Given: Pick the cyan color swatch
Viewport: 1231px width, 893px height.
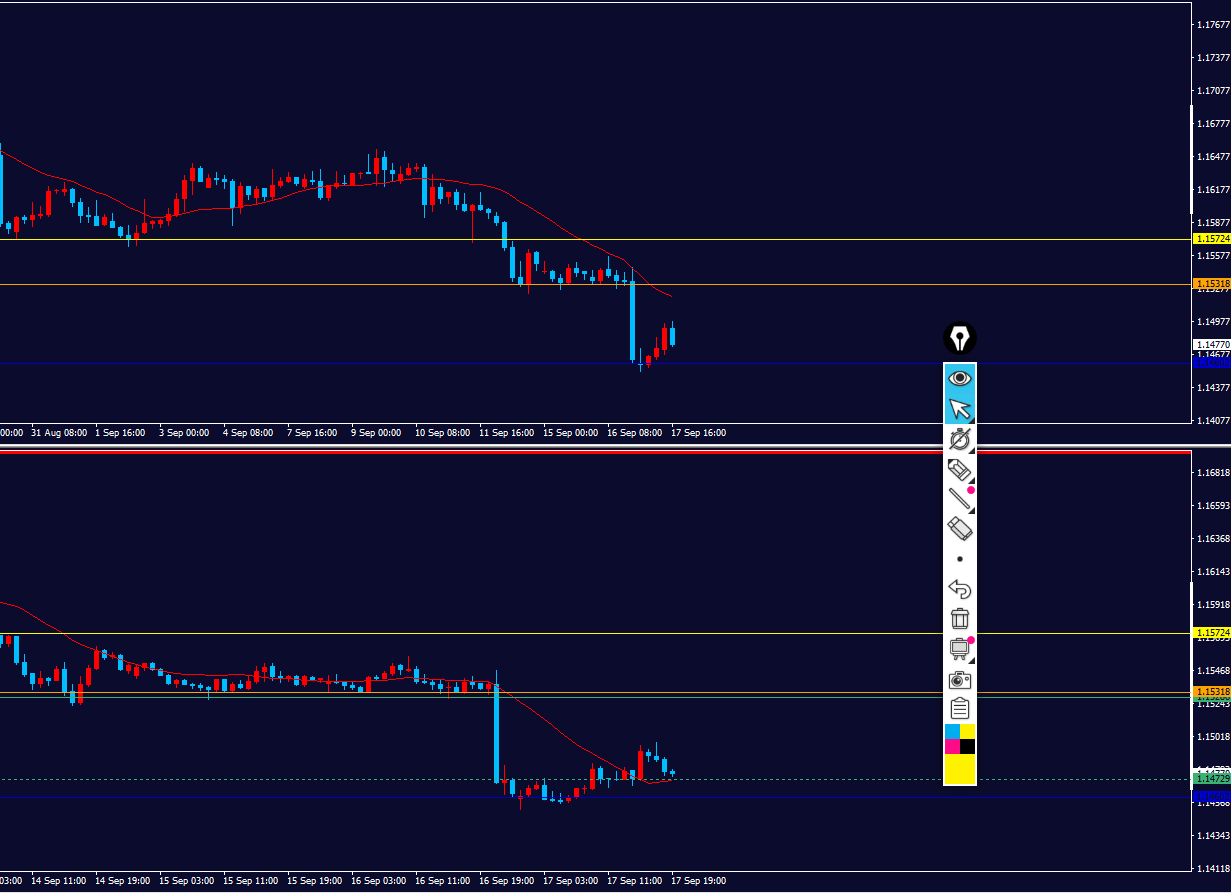Looking at the screenshot, I should [x=952, y=732].
